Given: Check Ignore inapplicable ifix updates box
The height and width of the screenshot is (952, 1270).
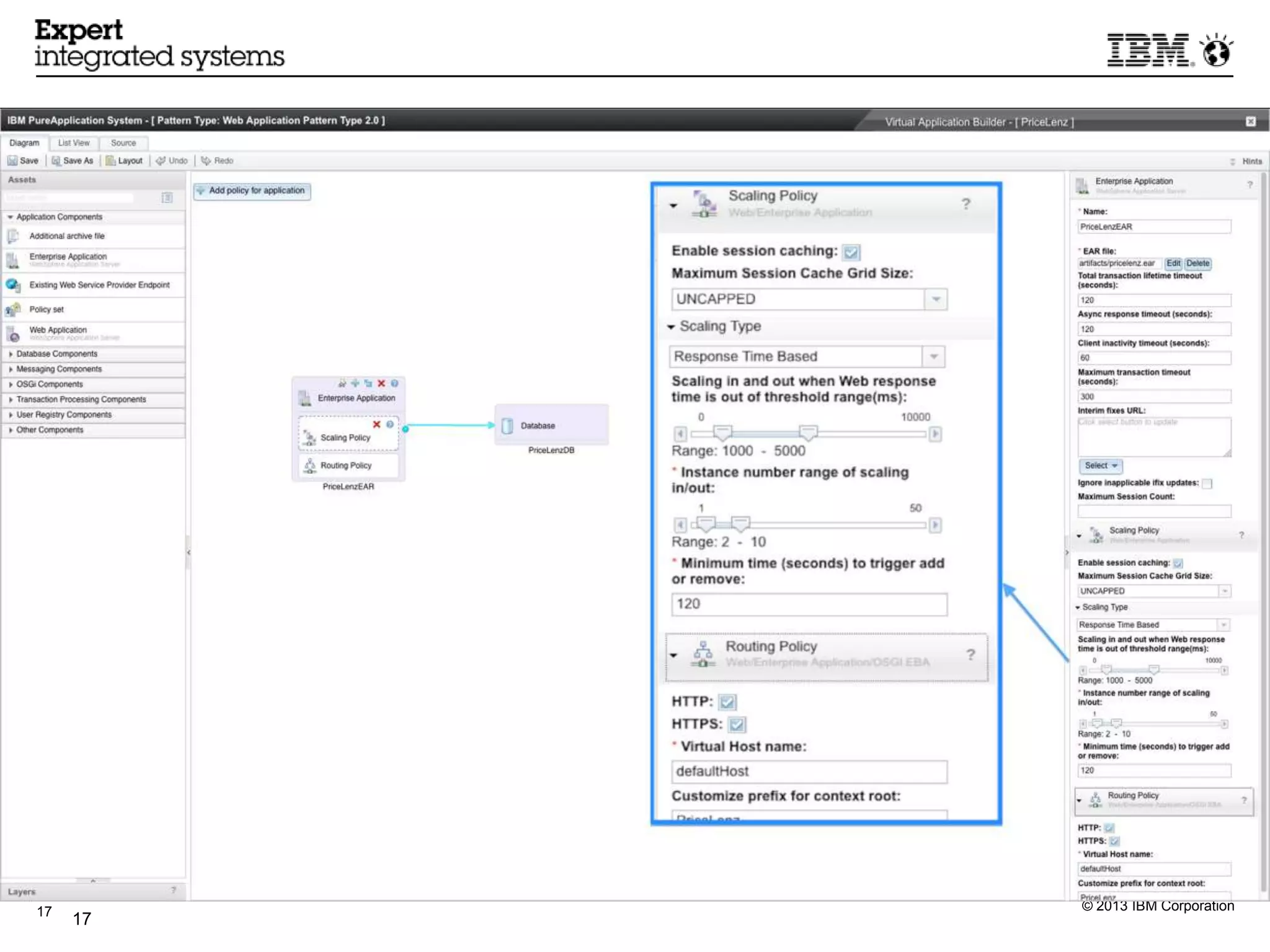Looking at the screenshot, I should pos(1207,483).
